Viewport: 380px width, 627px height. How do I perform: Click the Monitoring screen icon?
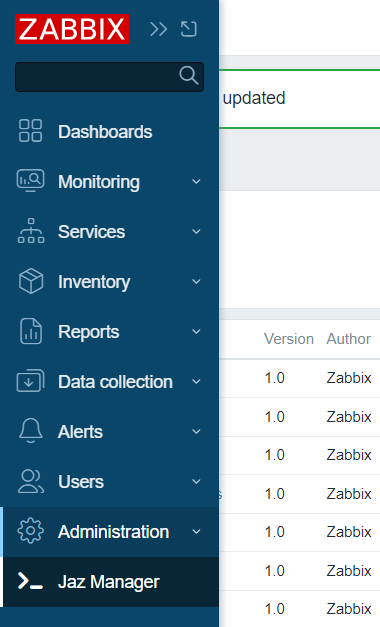click(x=30, y=181)
